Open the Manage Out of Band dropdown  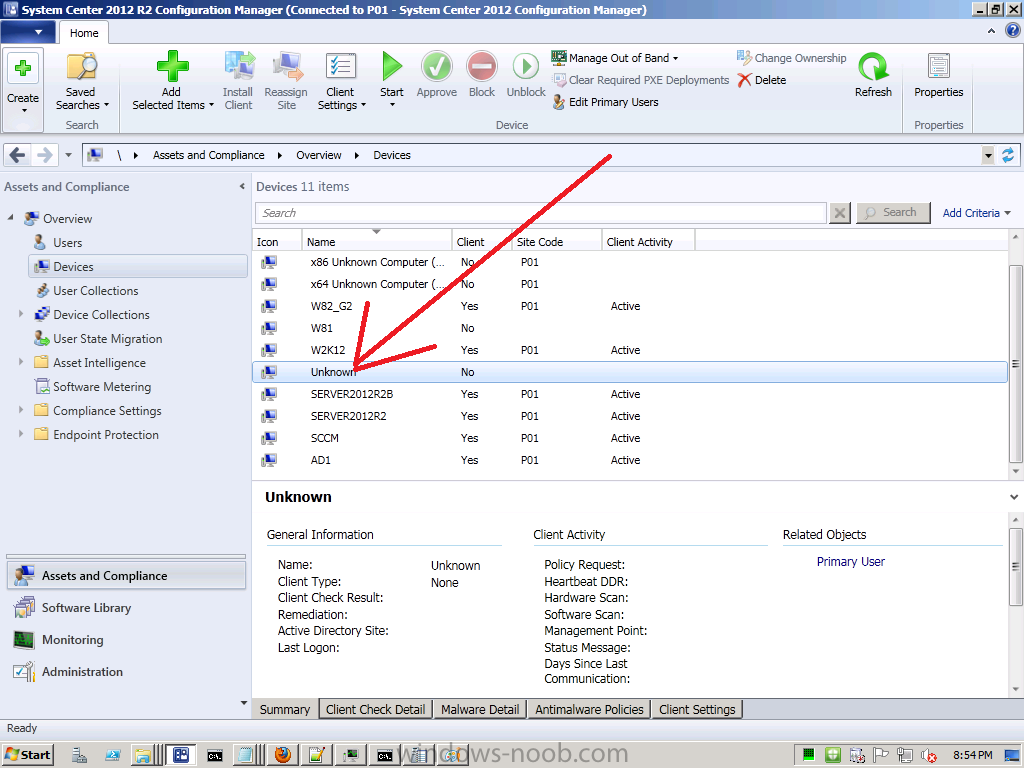(615, 57)
